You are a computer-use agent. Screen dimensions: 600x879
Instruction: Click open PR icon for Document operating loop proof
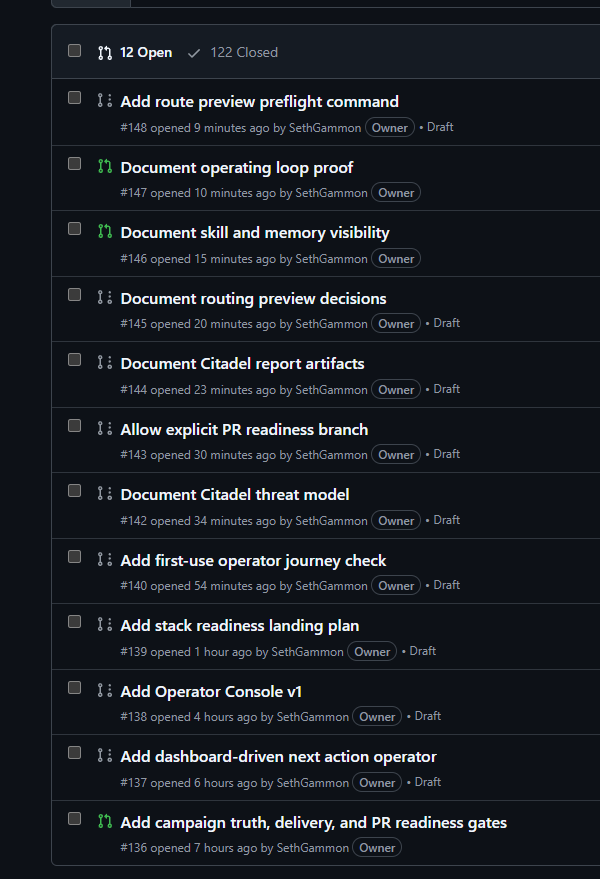[x=105, y=166]
